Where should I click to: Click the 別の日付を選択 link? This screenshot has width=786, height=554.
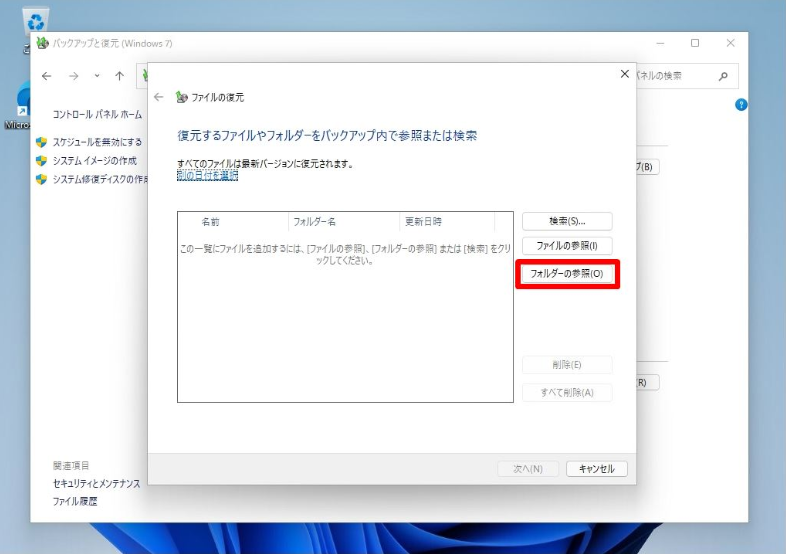pos(208,175)
